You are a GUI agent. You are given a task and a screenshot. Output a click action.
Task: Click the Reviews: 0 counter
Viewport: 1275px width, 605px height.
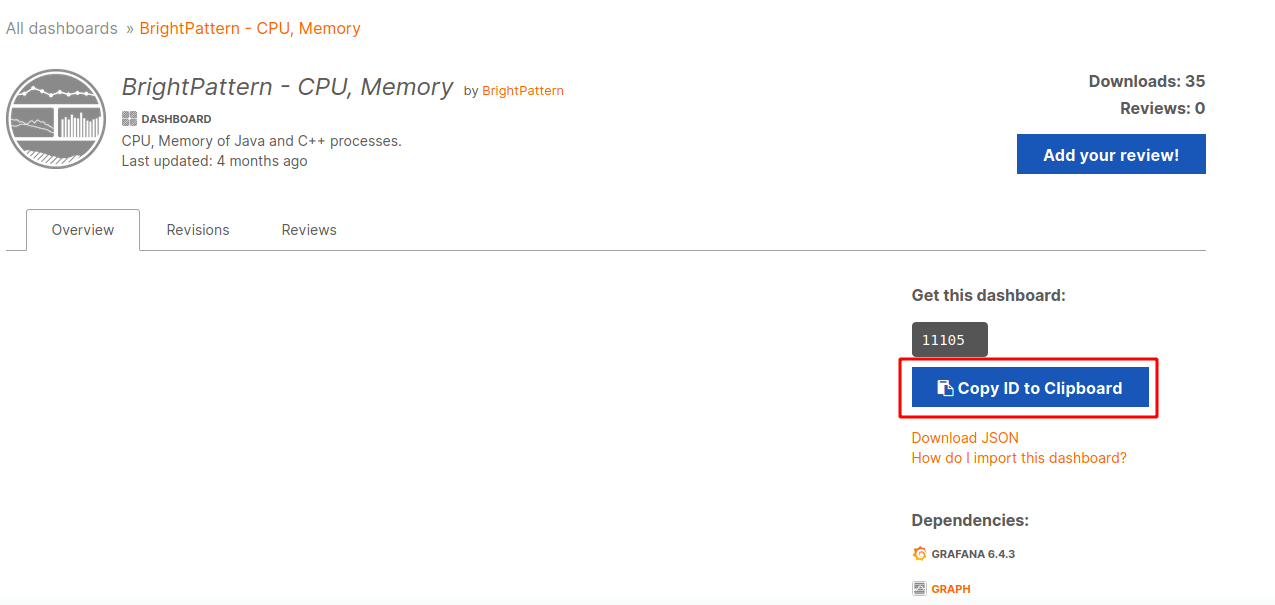(1162, 108)
